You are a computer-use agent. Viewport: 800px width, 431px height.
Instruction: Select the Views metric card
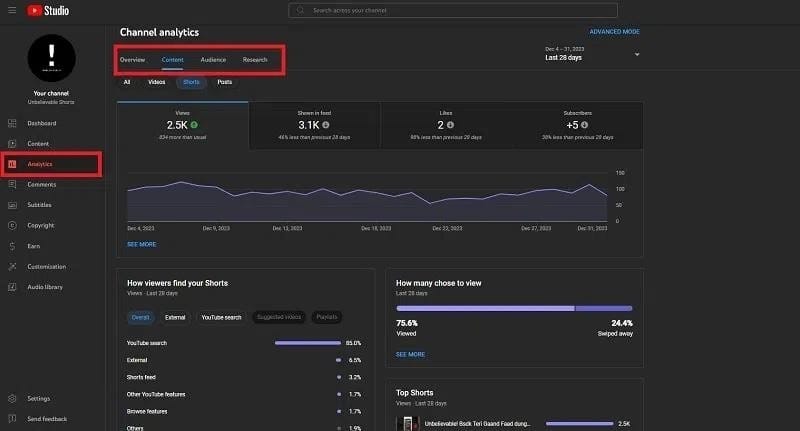(x=183, y=125)
